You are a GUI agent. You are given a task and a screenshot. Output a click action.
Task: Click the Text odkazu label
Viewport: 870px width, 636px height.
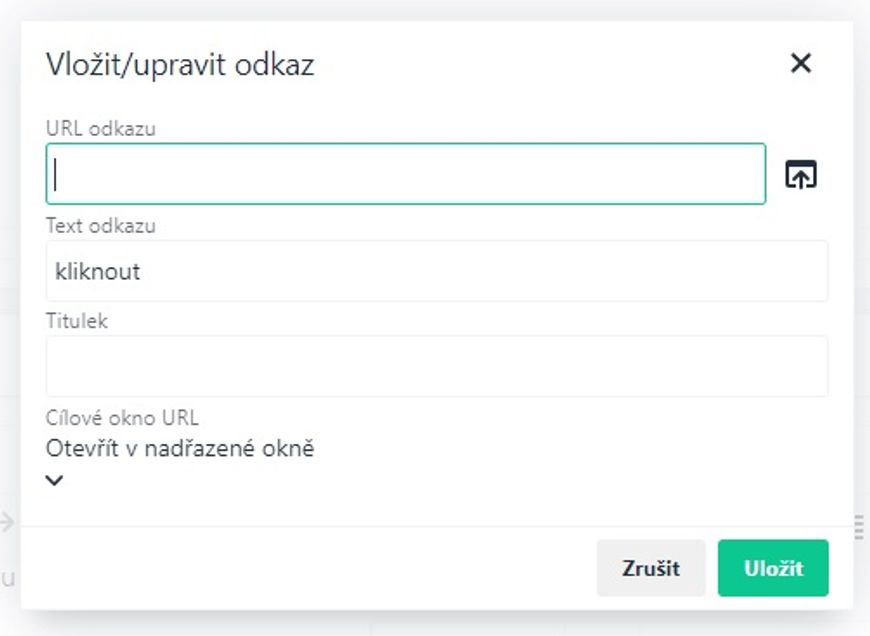[100, 226]
